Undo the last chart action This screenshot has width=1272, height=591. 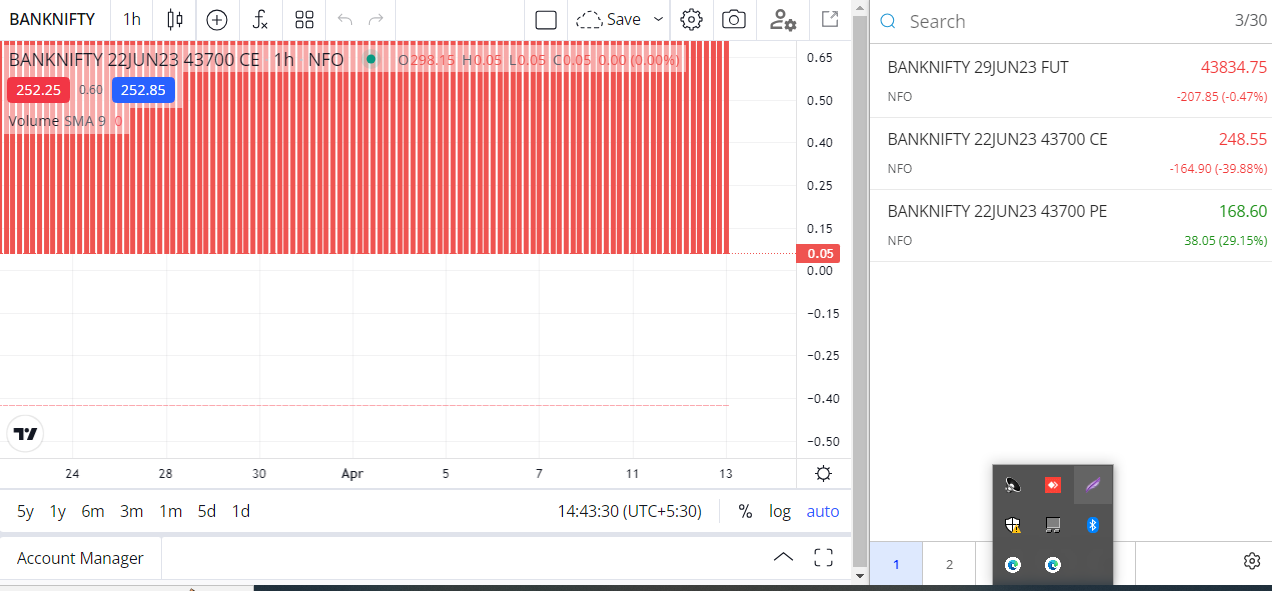click(x=345, y=19)
